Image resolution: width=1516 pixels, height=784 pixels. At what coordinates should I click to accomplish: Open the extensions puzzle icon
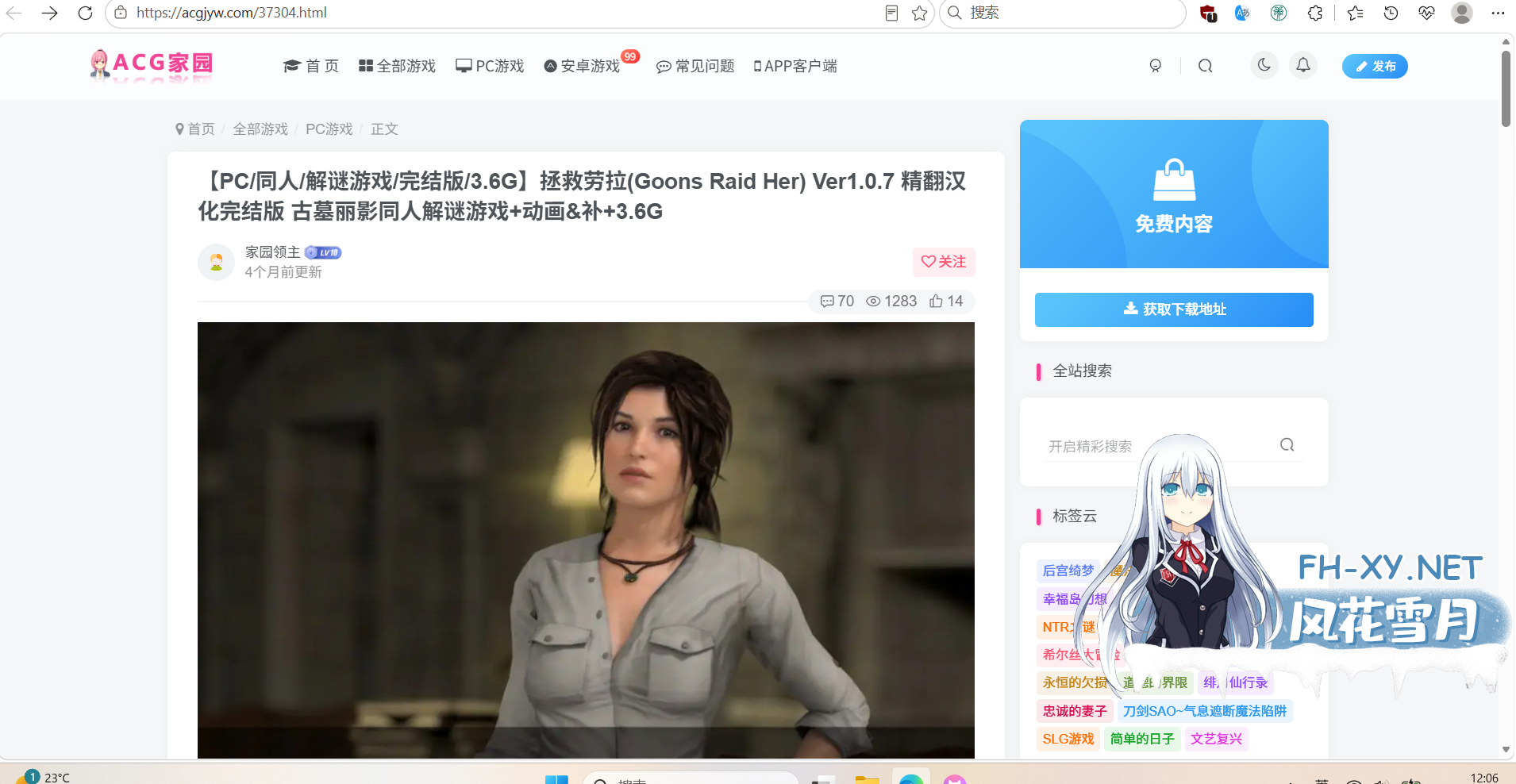(x=1315, y=13)
